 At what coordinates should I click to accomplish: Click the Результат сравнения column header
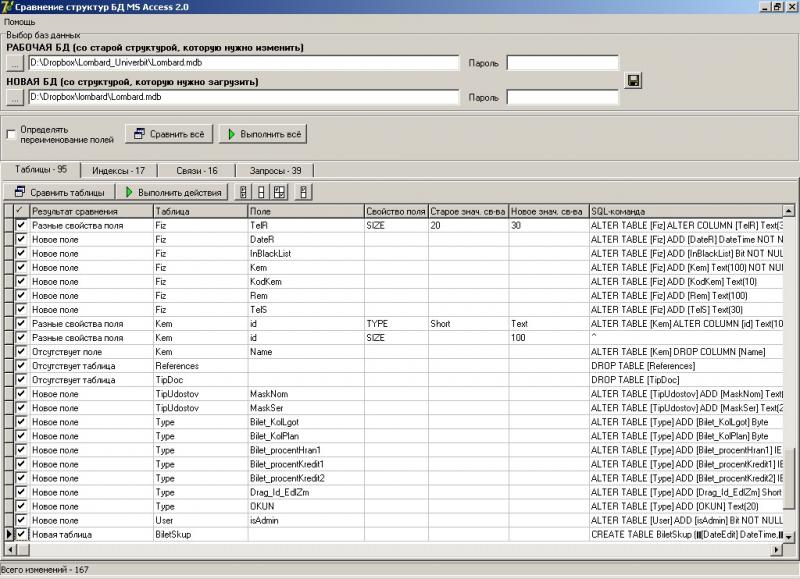pos(91,211)
